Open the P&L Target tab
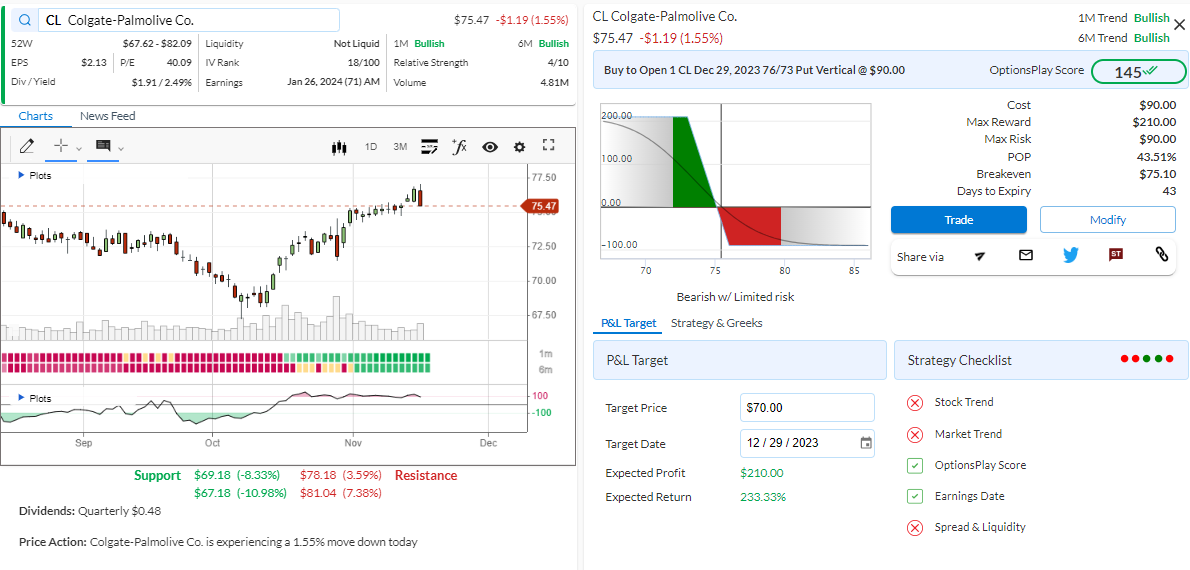The image size is (1190, 570). click(x=628, y=323)
